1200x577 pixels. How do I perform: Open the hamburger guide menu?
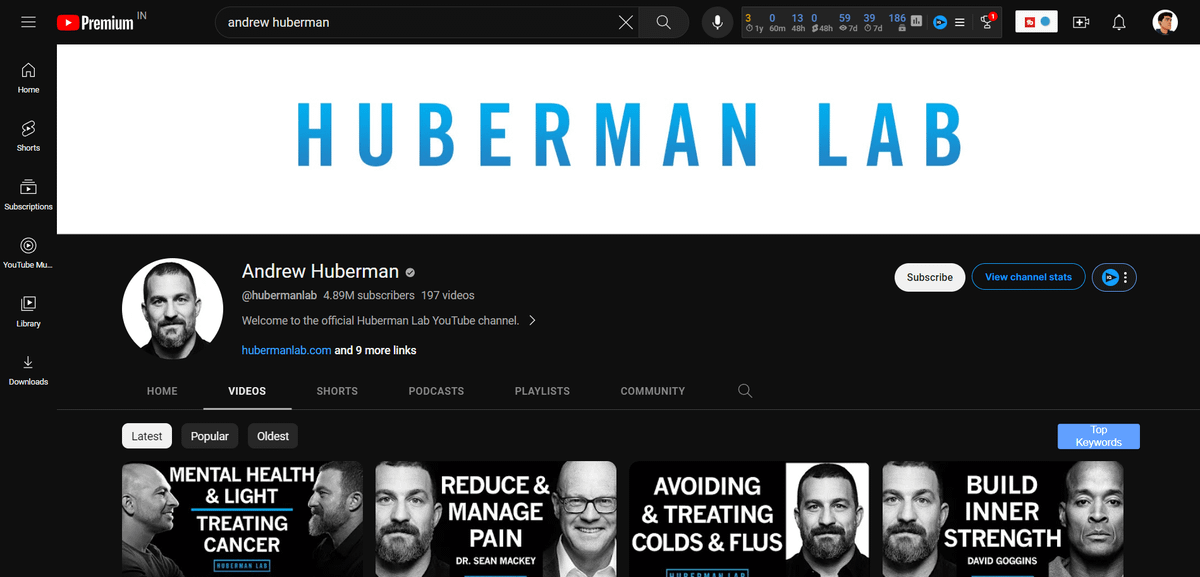click(x=28, y=22)
